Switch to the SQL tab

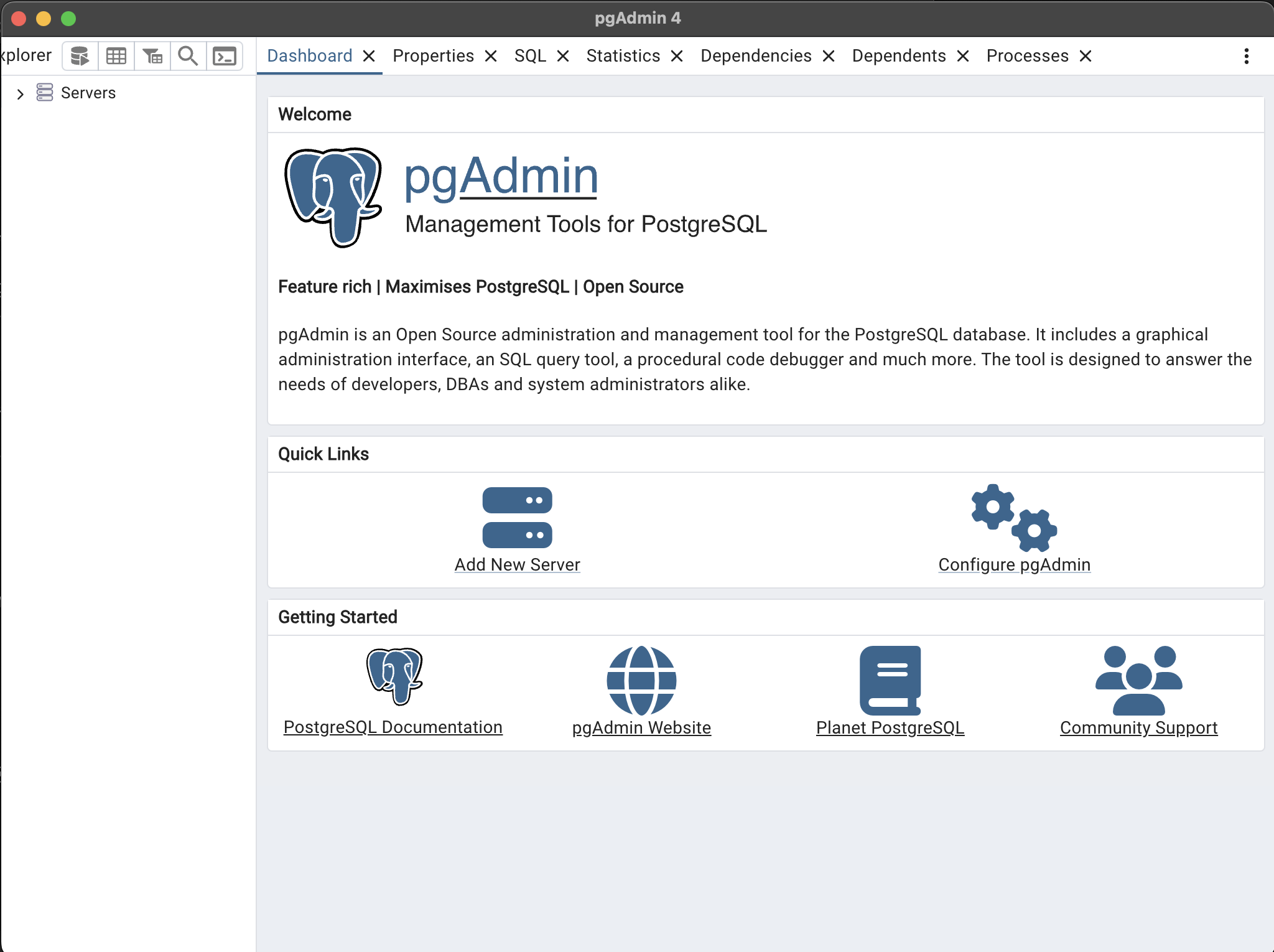(531, 56)
